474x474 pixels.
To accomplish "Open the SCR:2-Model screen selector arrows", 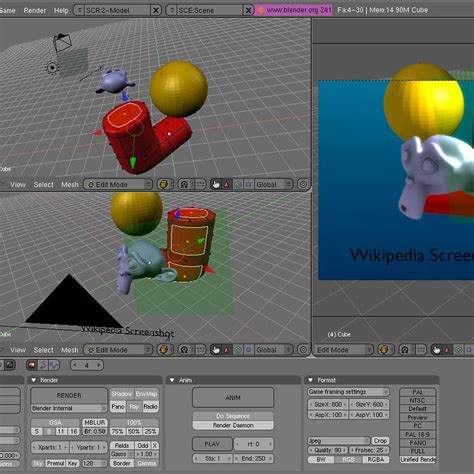I will 79,10.
